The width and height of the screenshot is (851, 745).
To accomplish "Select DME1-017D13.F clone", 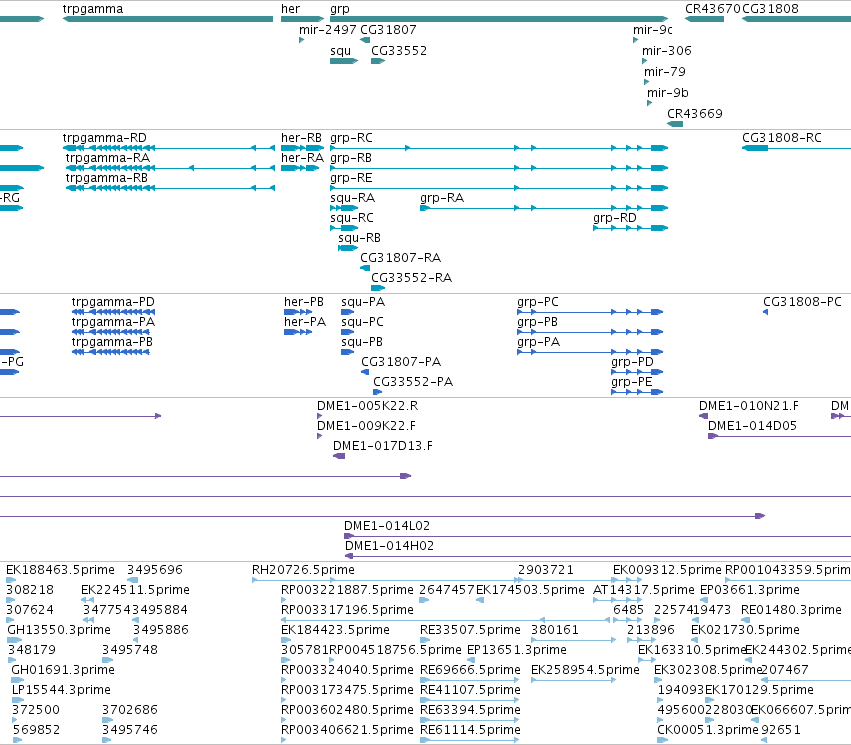I will point(339,456).
